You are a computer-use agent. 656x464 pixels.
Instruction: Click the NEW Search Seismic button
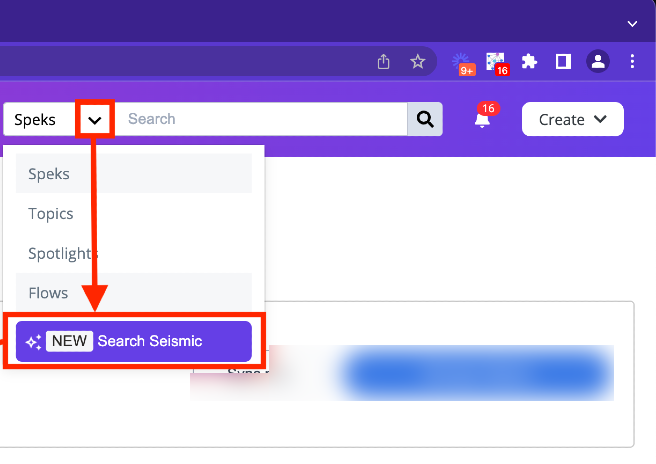point(134,341)
